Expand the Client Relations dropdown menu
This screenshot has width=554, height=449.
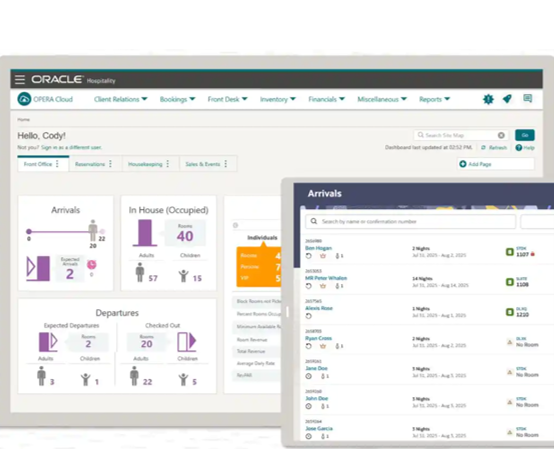(120, 99)
